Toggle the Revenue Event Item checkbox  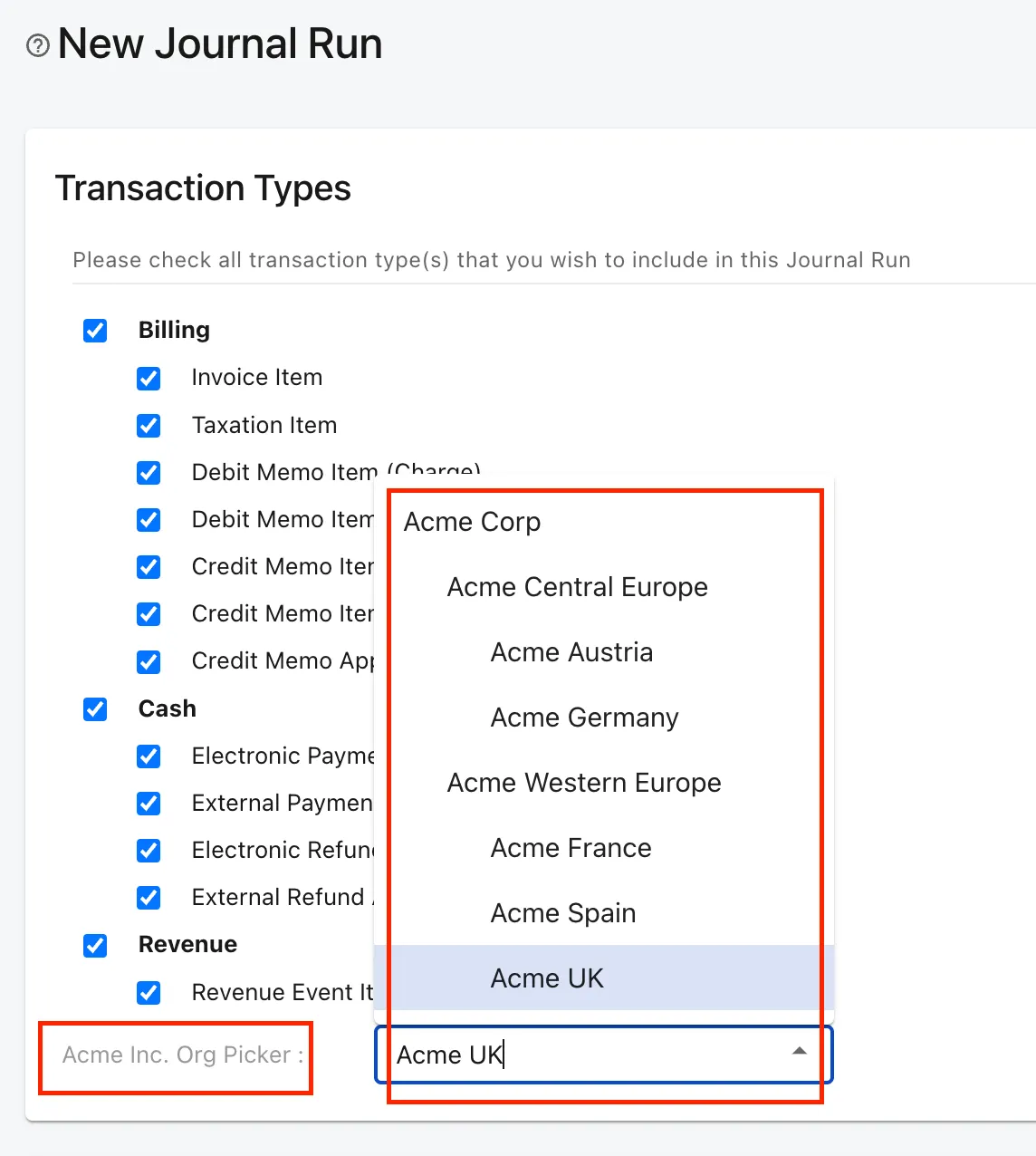[x=149, y=993]
